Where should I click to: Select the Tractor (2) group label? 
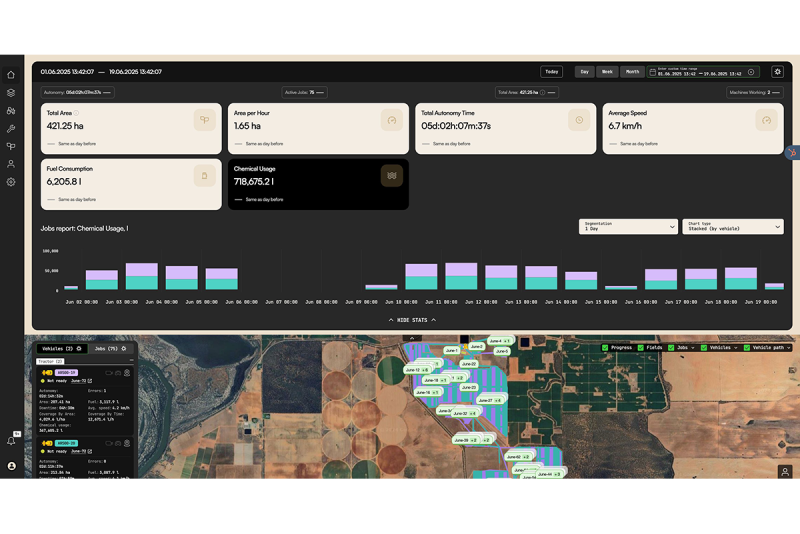click(x=50, y=362)
